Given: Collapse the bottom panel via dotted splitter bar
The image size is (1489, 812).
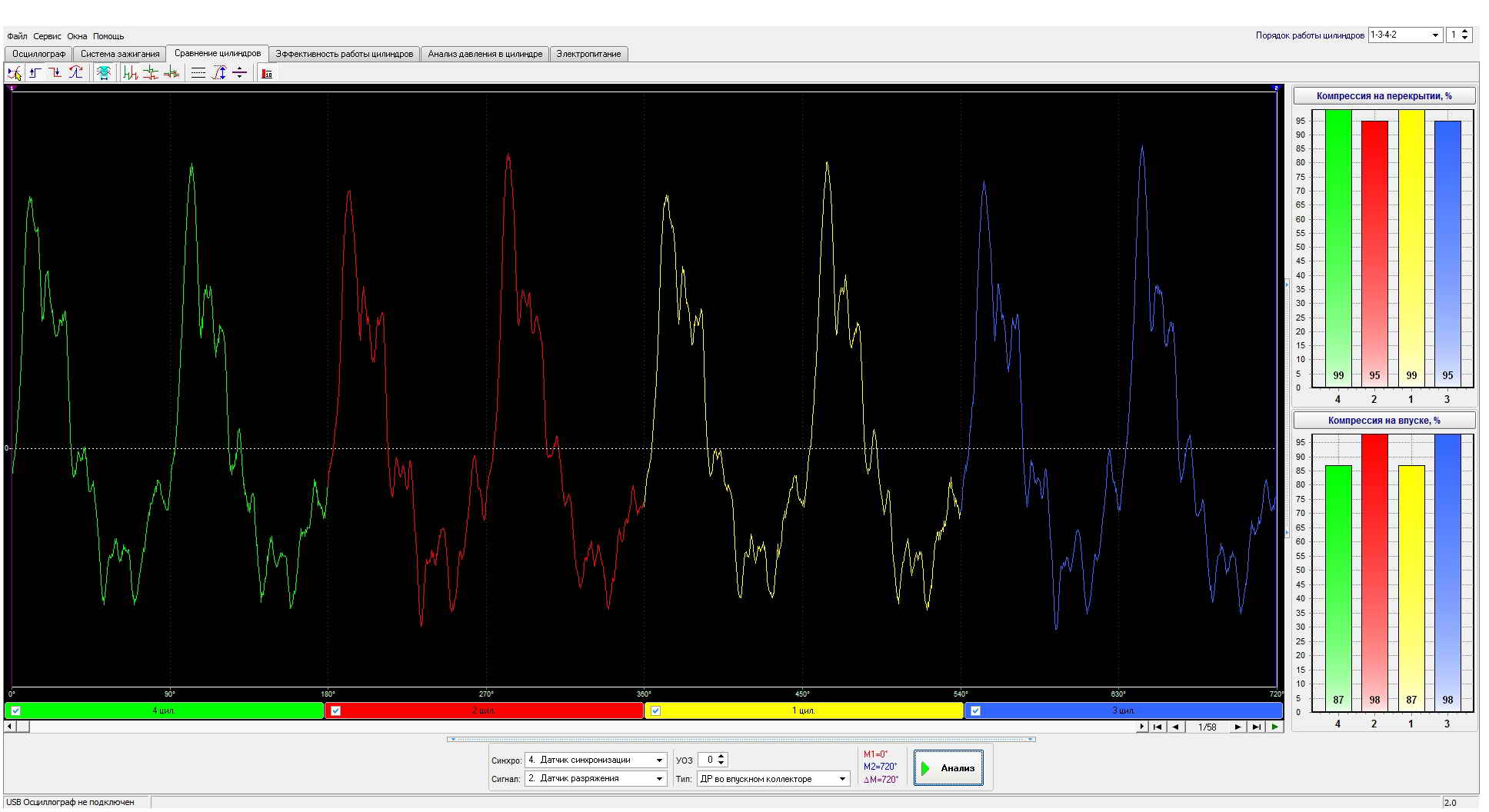Looking at the screenshot, I should click(x=741, y=740).
